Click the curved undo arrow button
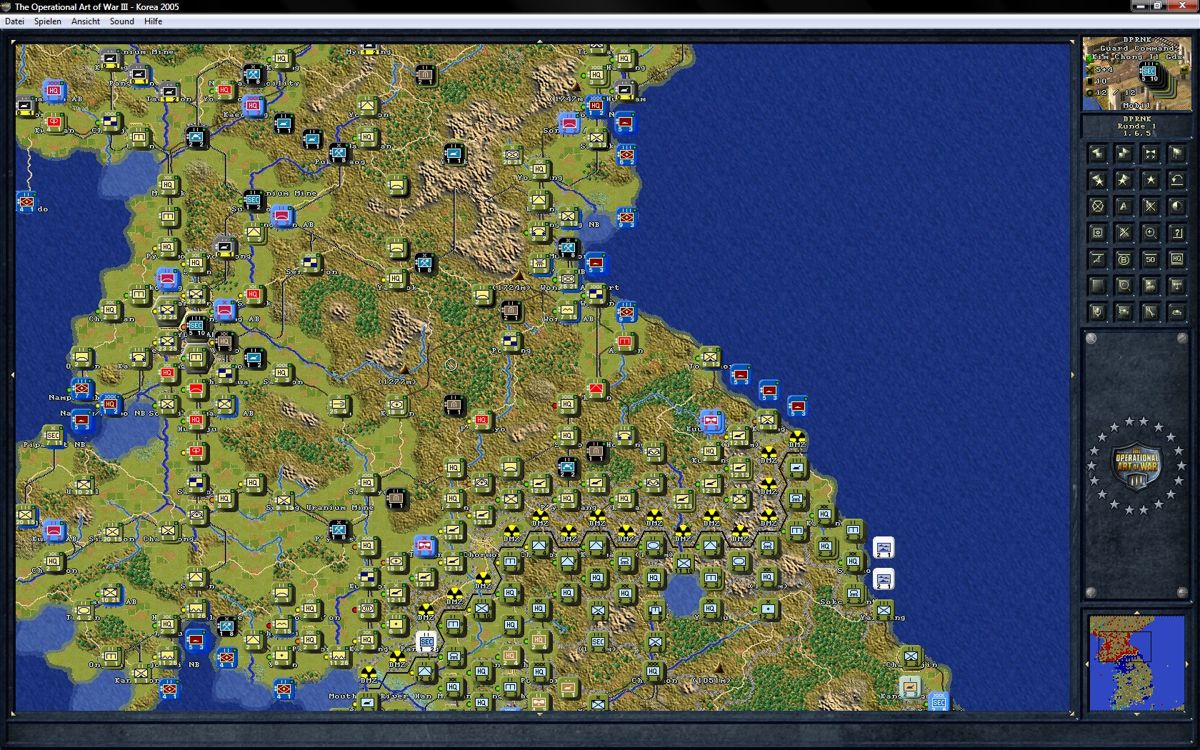 click(1176, 180)
